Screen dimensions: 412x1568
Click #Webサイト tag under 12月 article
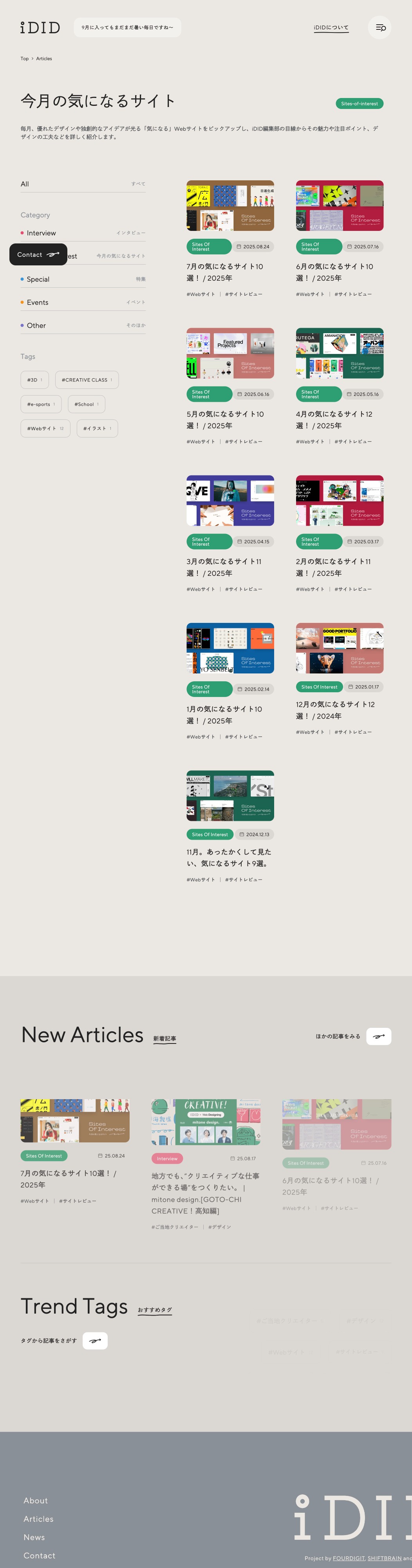coord(310,732)
